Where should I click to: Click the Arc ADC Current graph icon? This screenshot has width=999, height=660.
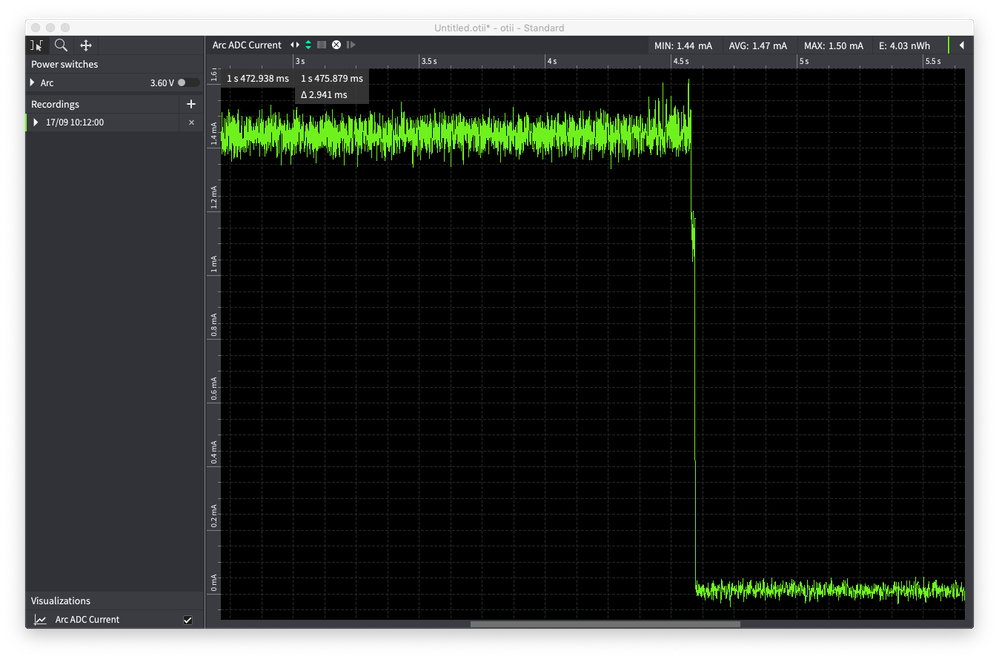coord(40,620)
